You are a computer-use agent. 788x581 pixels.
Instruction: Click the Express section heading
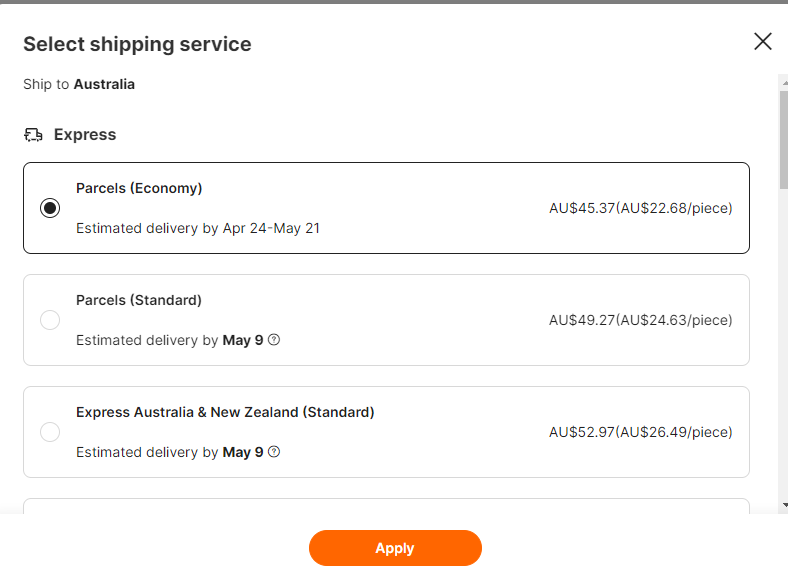[85, 135]
